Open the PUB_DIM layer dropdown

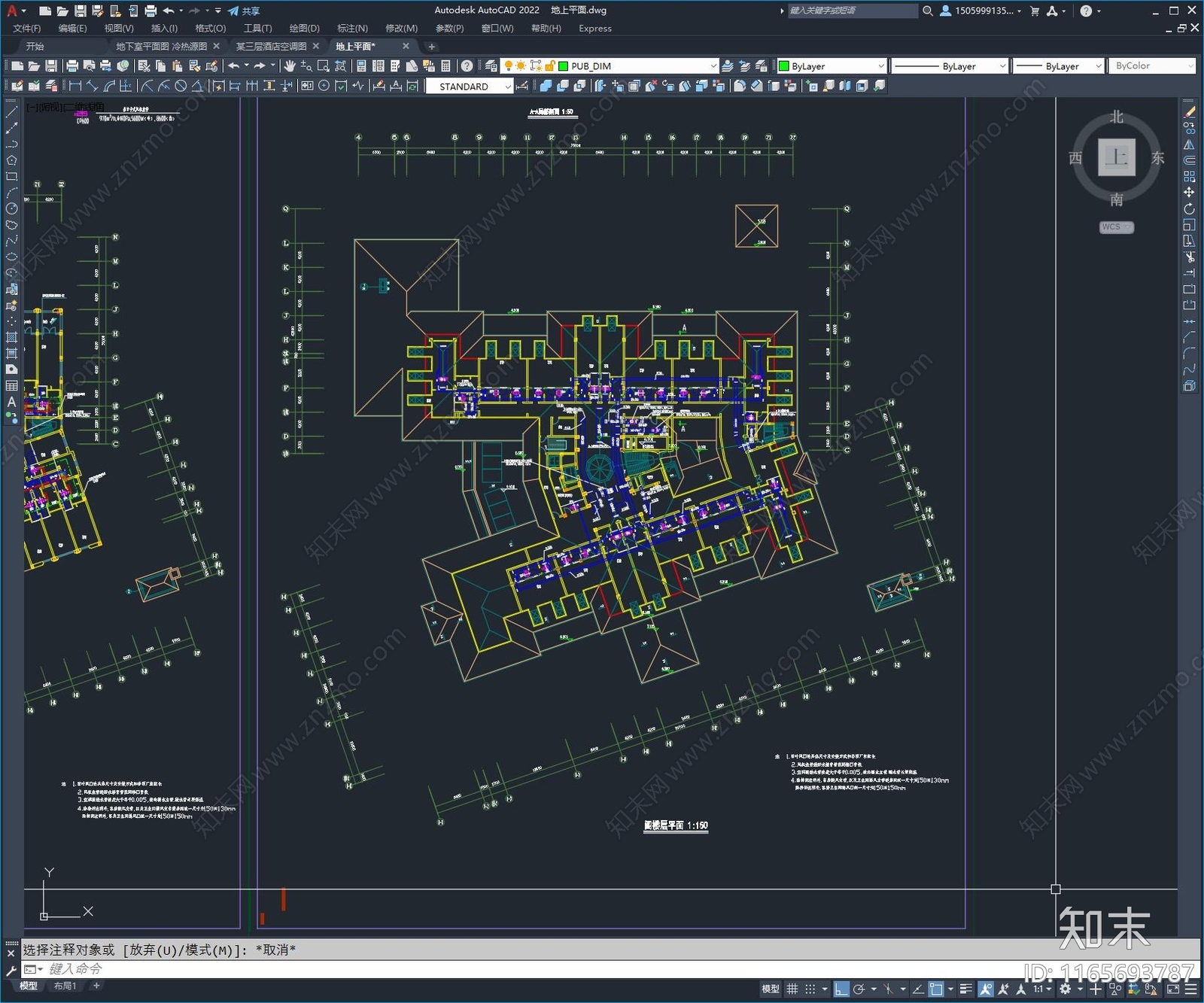(x=713, y=66)
